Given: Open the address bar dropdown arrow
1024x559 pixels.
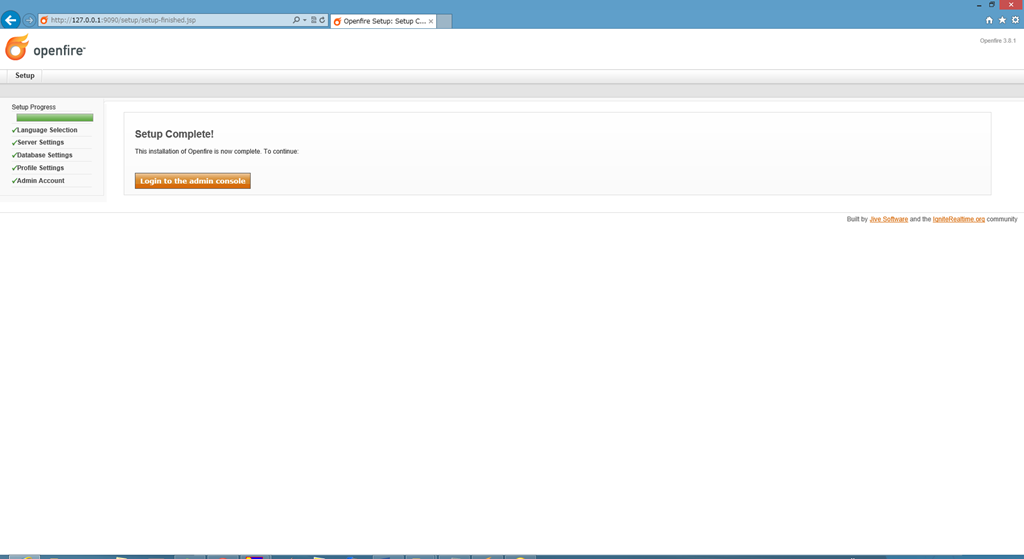Looking at the screenshot, I should [304, 20].
